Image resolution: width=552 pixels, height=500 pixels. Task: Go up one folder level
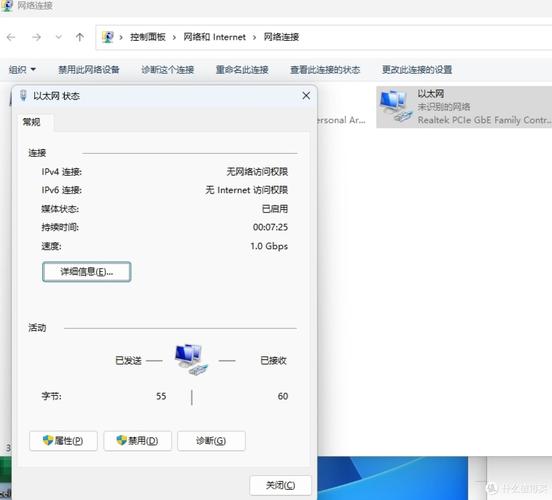pos(80,37)
